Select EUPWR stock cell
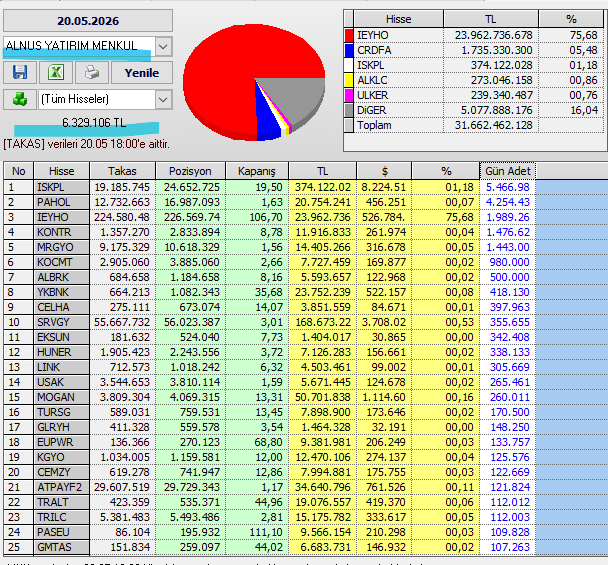Image resolution: width=608 pixels, height=565 pixels. (x=62, y=442)
